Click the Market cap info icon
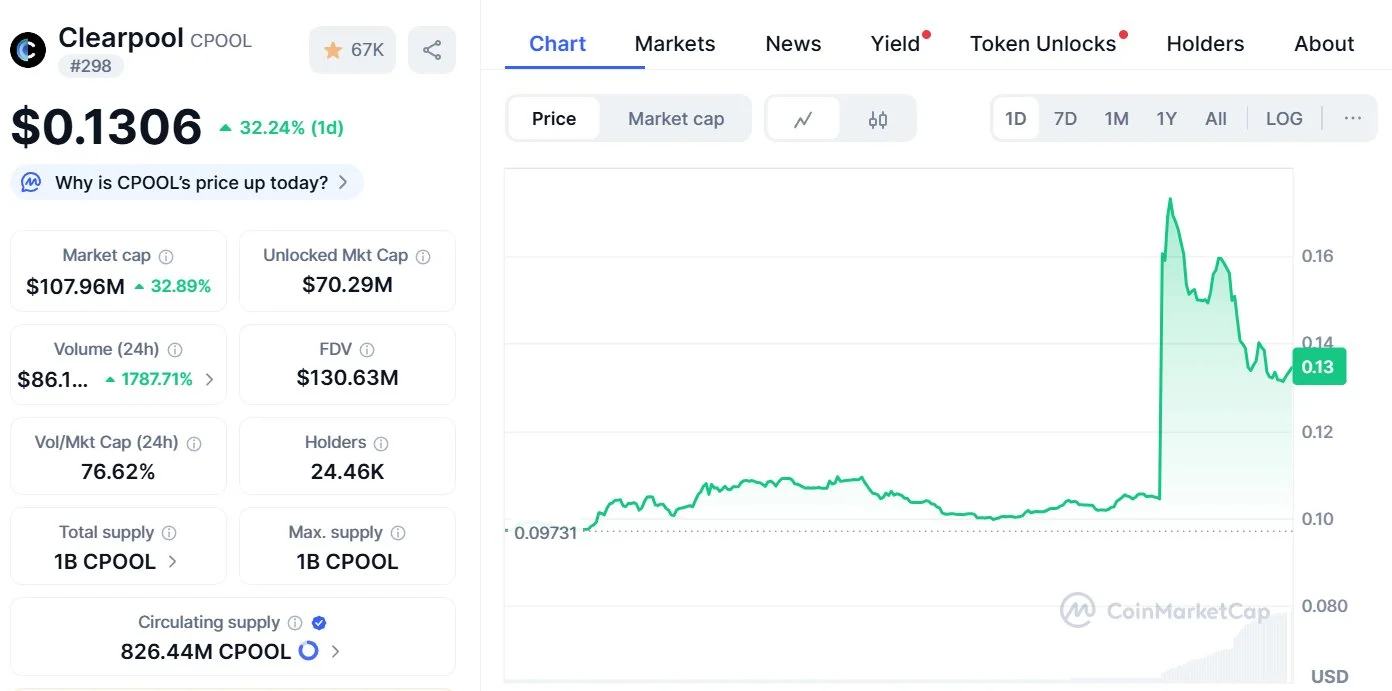 pyautogui.click(x=166, y=256)
